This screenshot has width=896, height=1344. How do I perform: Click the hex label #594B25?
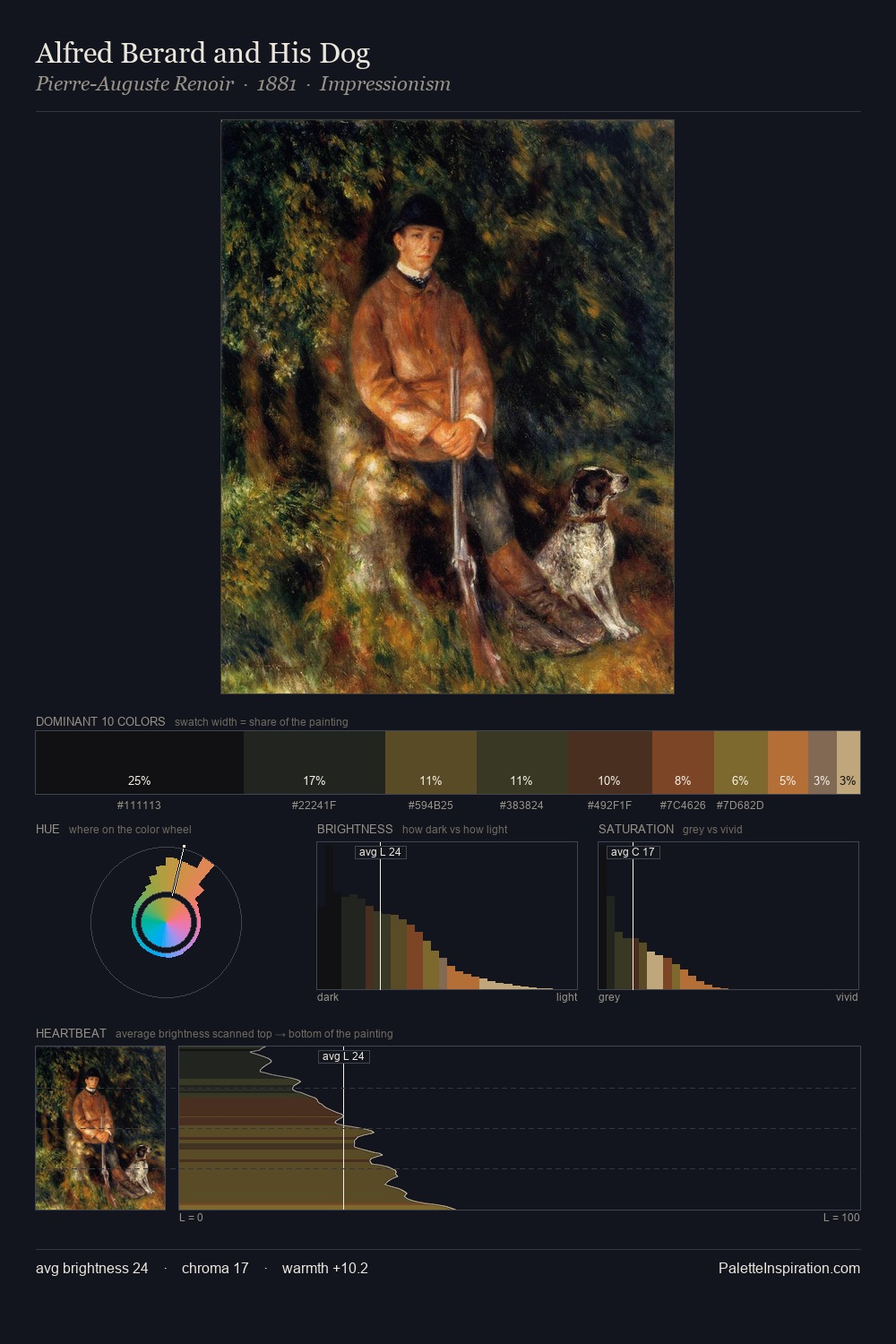(430, 806)
